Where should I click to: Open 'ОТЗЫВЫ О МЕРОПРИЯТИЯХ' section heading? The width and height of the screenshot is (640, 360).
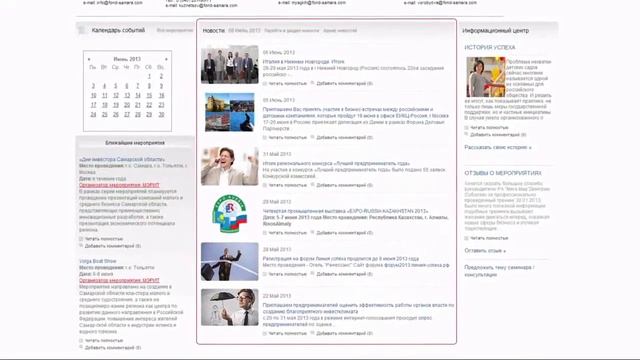click(503, 173)
